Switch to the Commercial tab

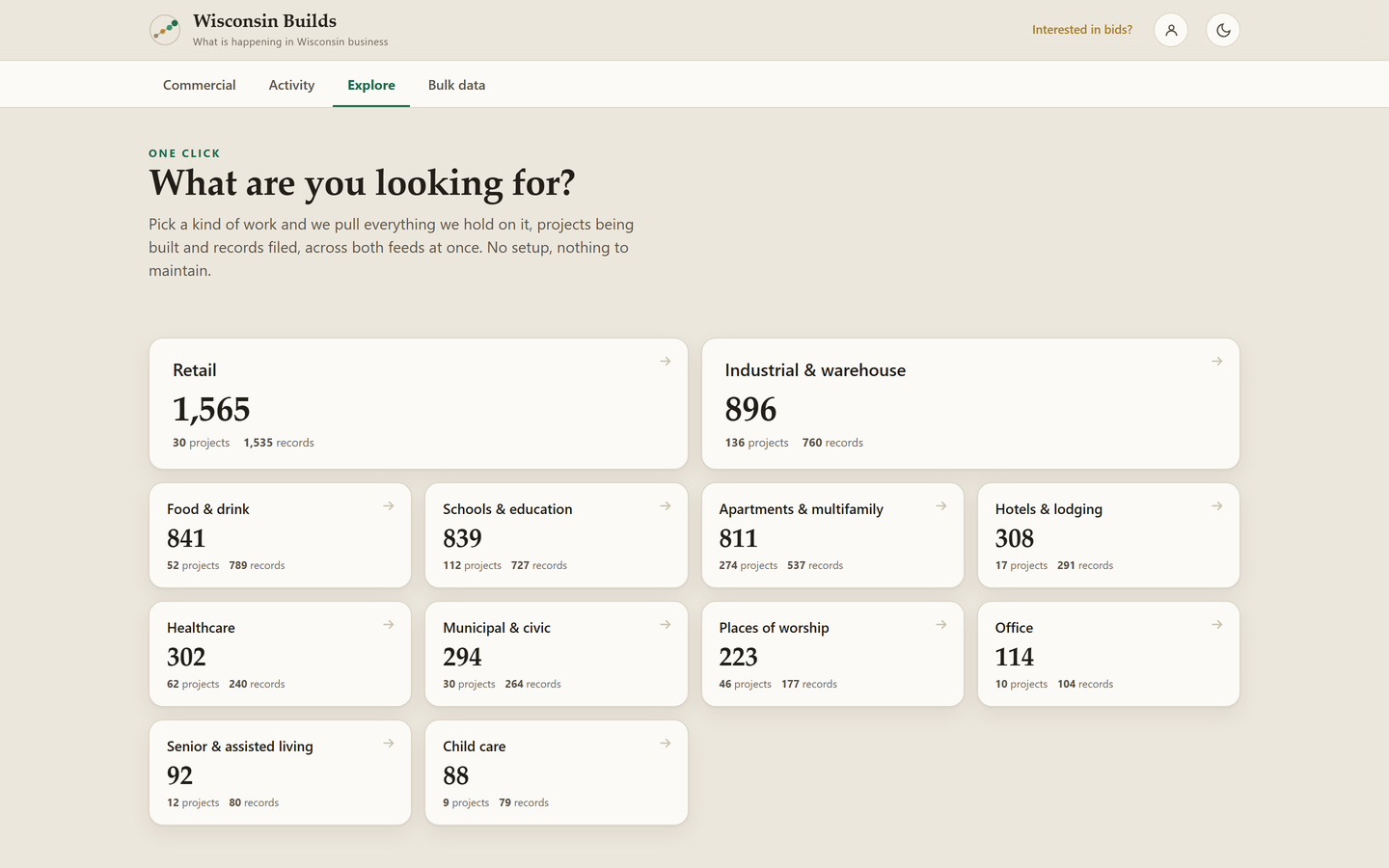coord(200,85)
